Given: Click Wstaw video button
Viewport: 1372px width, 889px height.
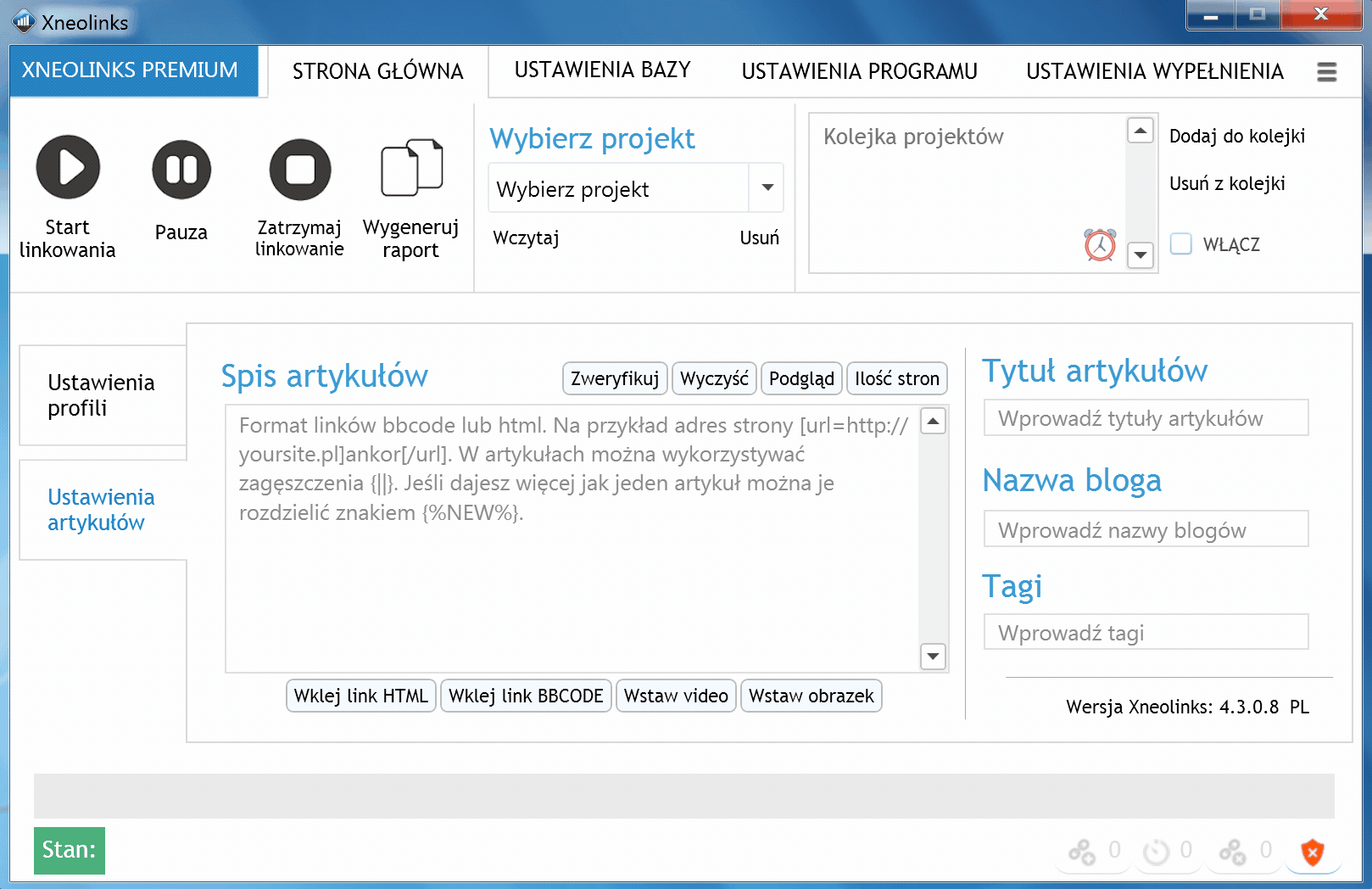Looking at the screenshot, I should point(676,696).
